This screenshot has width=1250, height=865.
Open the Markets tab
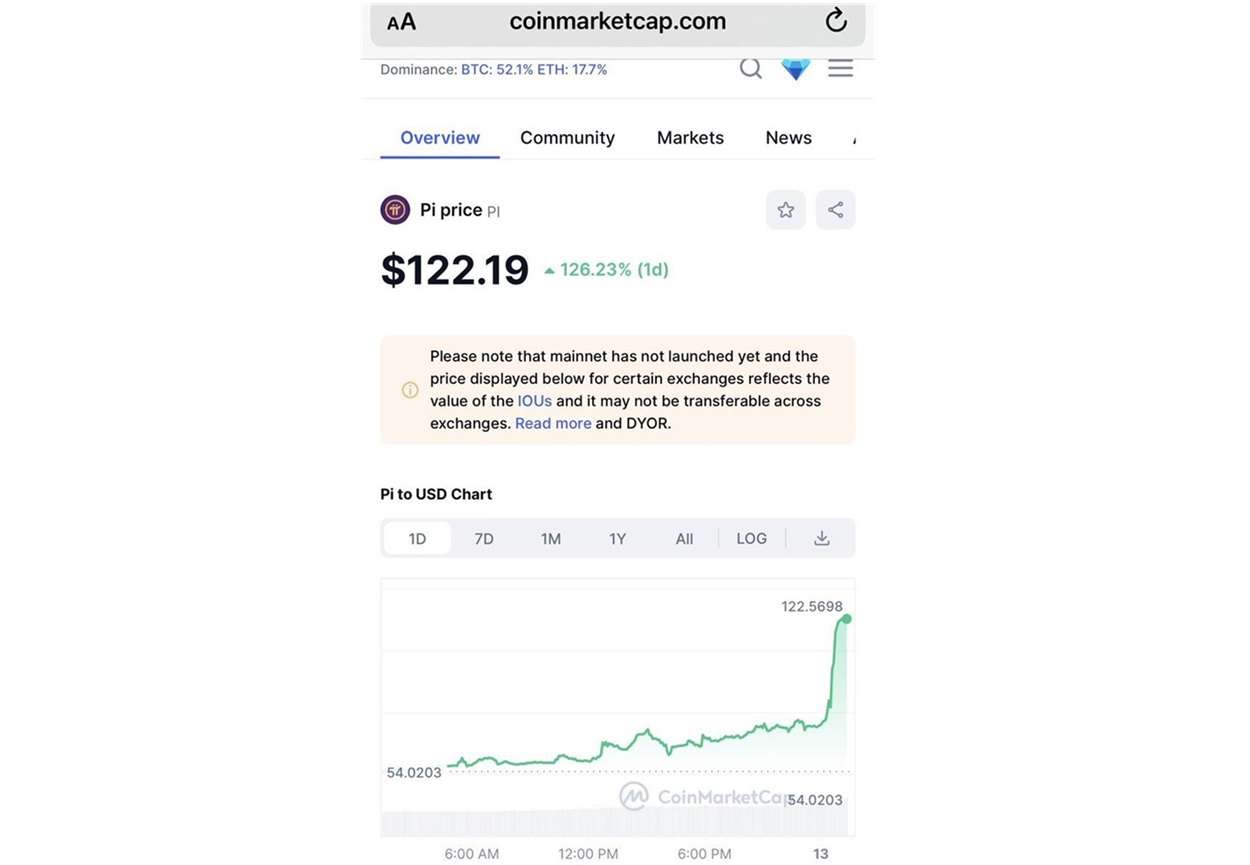[x=690, y=138]
